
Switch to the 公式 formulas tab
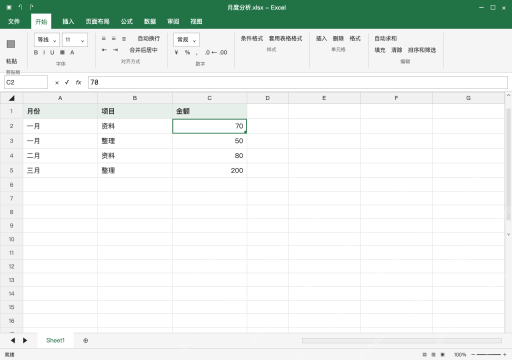[x=127, y=21]
